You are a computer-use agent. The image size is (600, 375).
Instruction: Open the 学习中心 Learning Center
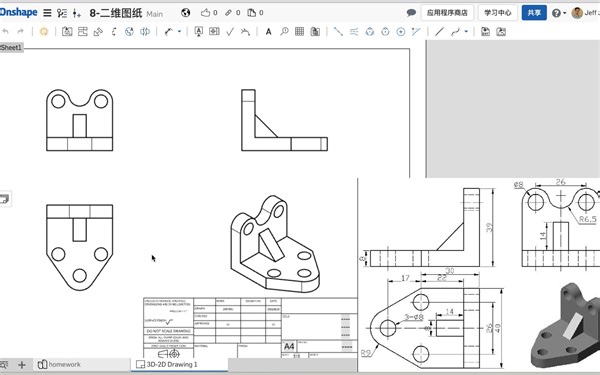click(498, 13)
